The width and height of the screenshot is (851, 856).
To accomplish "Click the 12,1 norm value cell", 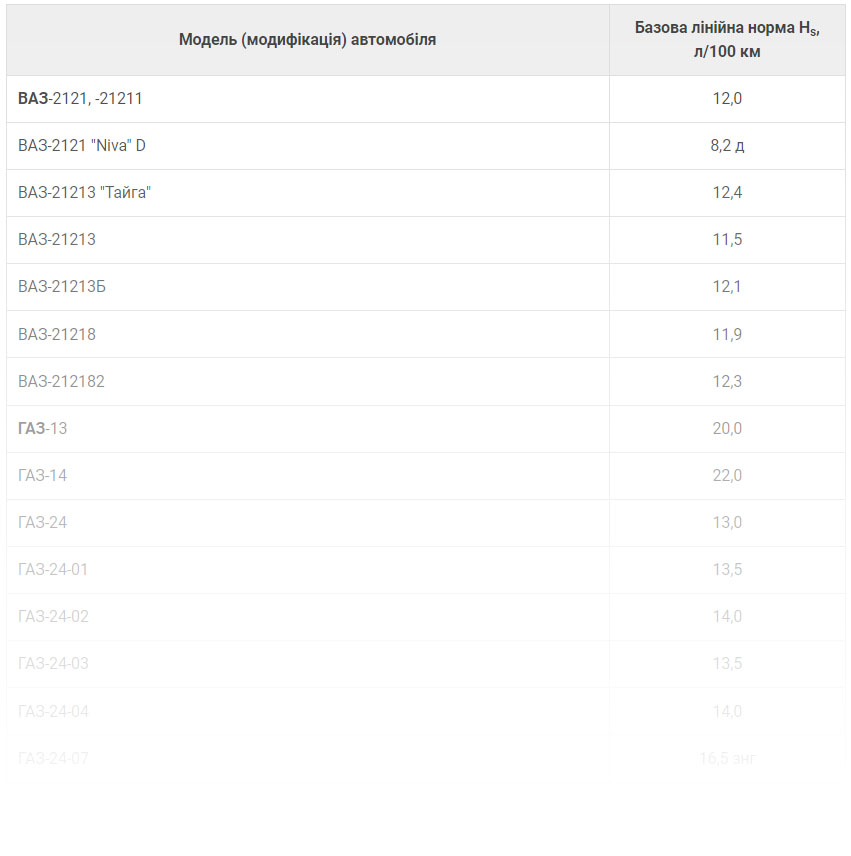I will [x=727, y=287].
